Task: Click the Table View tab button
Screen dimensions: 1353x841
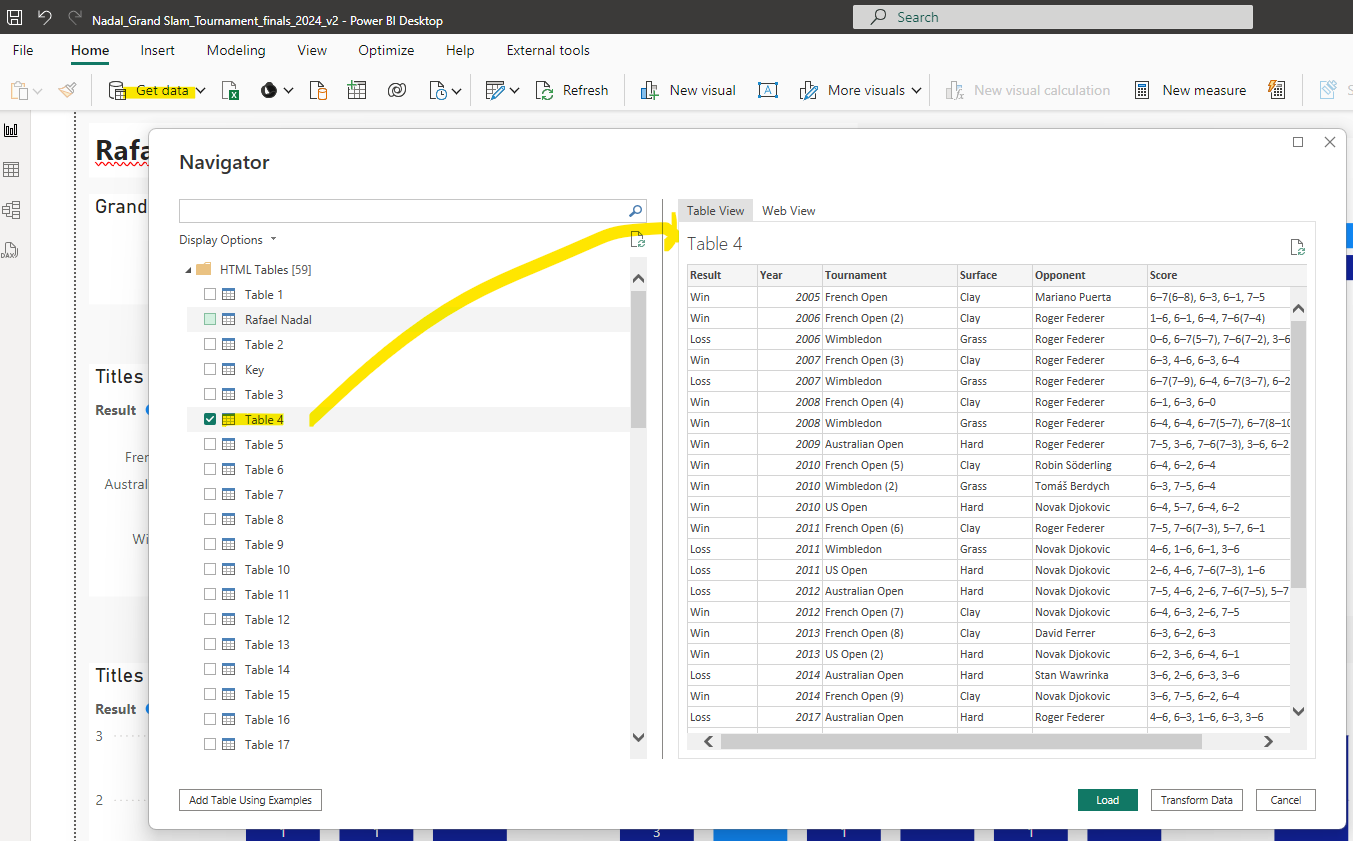Action: (716, 210)
